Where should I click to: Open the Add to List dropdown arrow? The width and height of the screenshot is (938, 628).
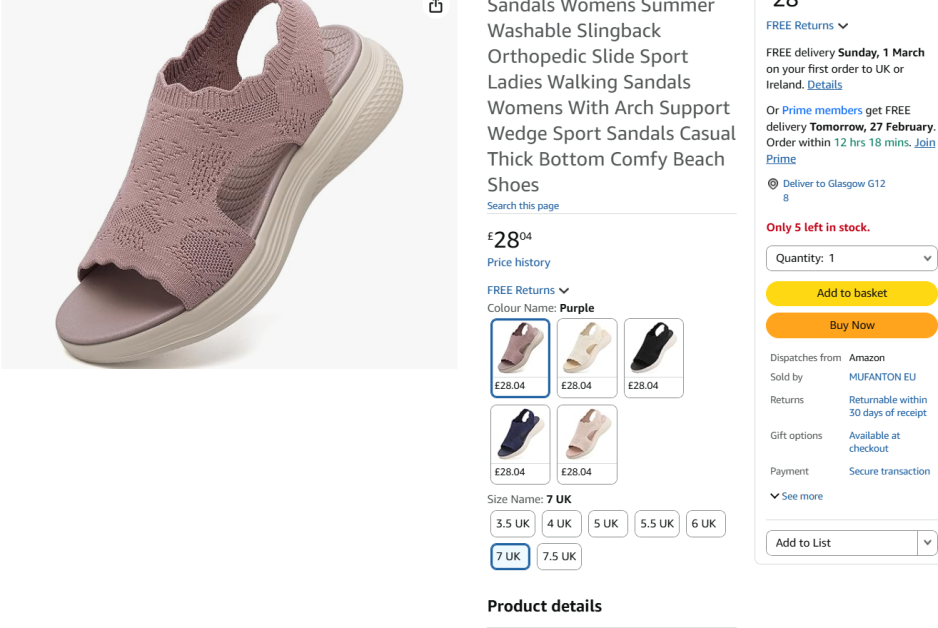click(927, 543)
